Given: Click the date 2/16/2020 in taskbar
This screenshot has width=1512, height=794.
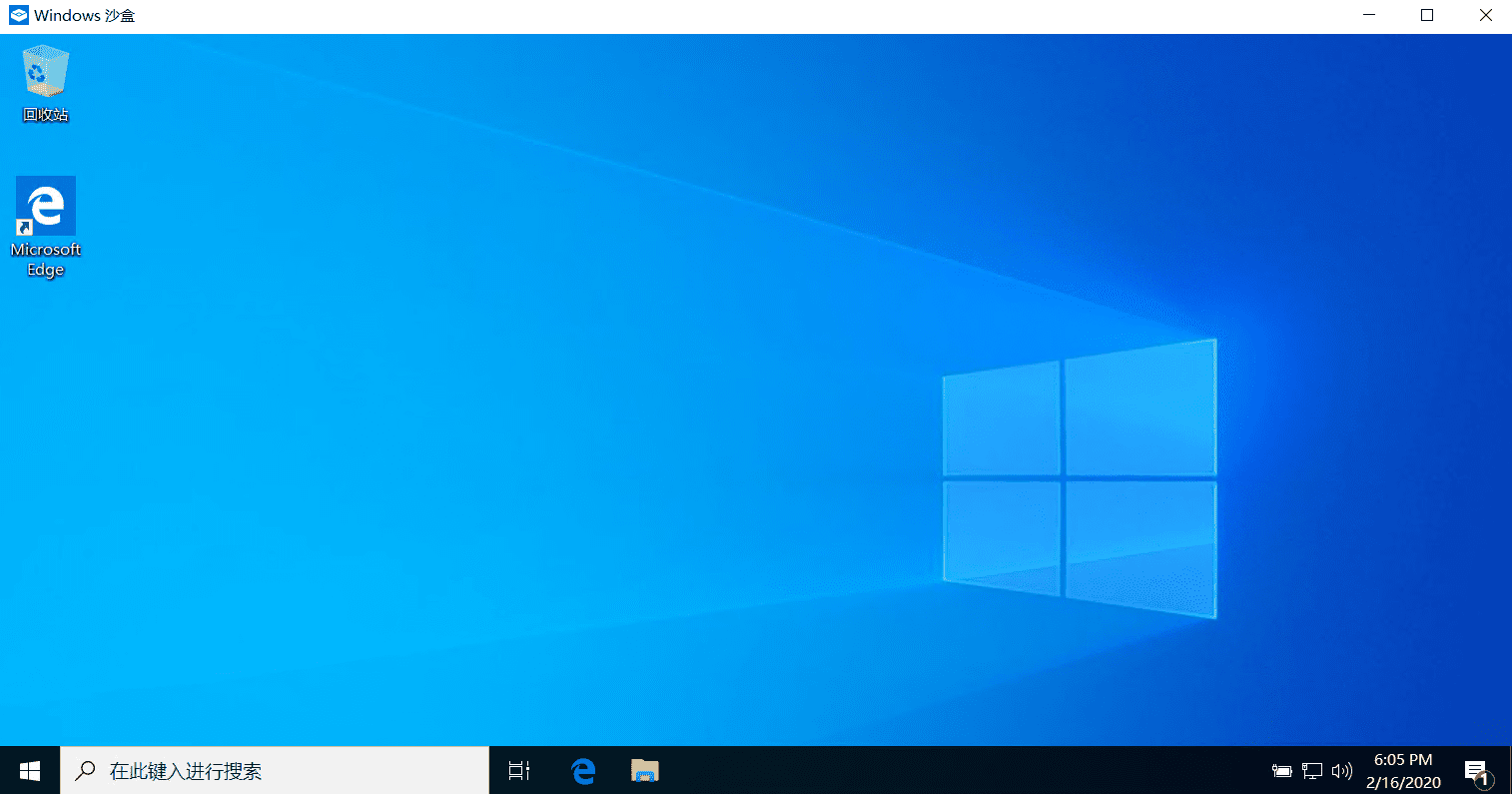Looking at the screenshot, I should coord(1403,782).
